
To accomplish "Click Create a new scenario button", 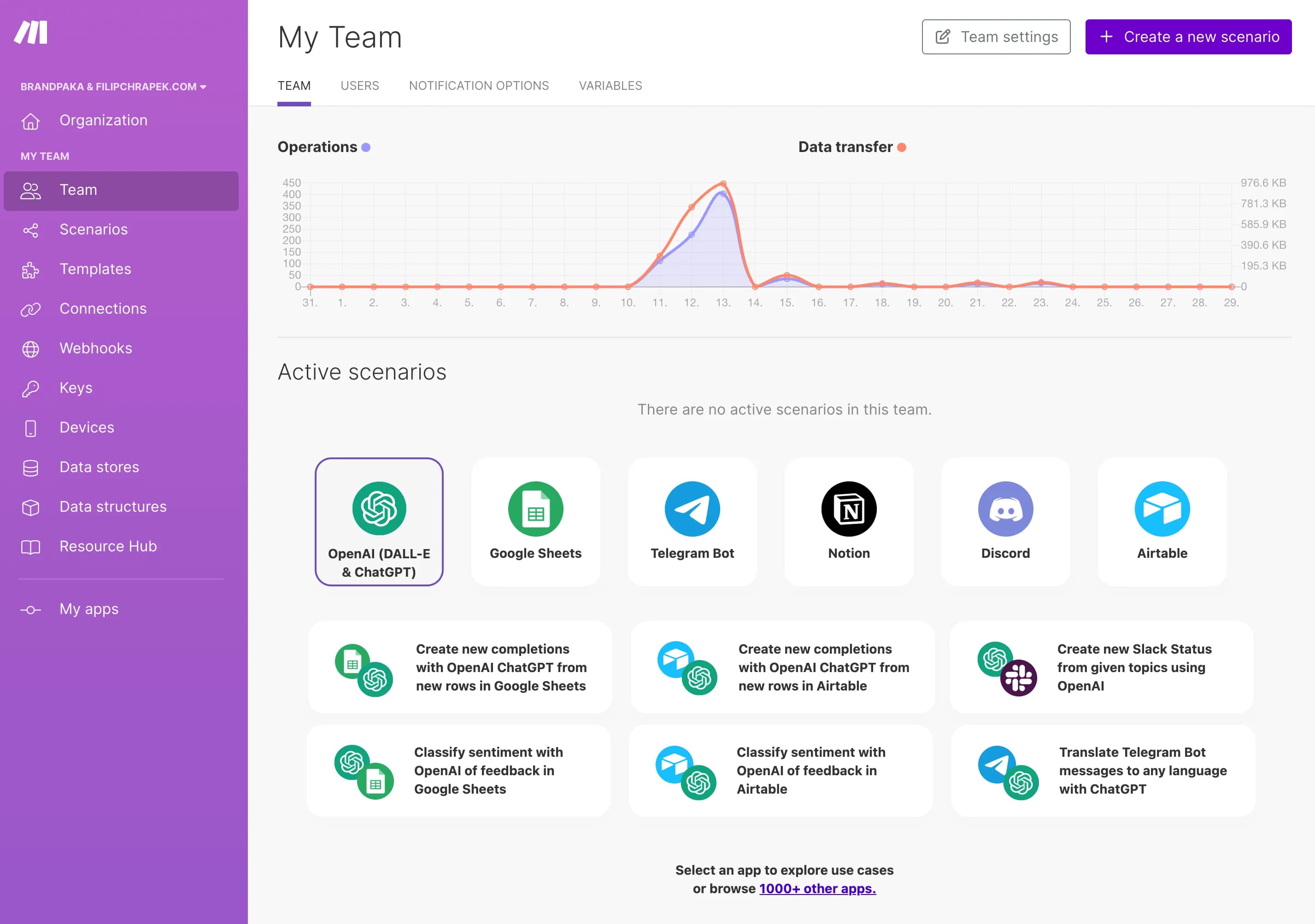I will [1188, 37].
